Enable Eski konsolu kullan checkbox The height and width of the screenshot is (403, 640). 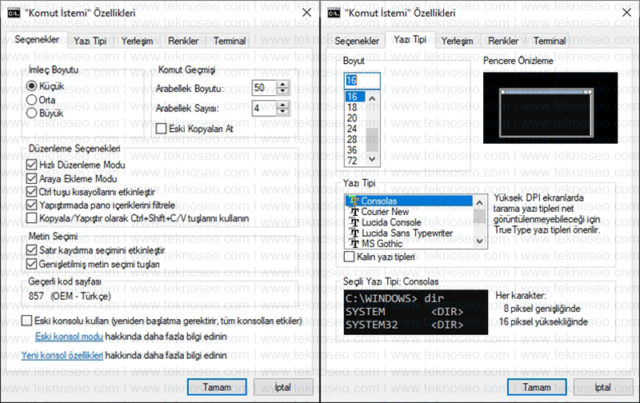[x=27, y=321]
